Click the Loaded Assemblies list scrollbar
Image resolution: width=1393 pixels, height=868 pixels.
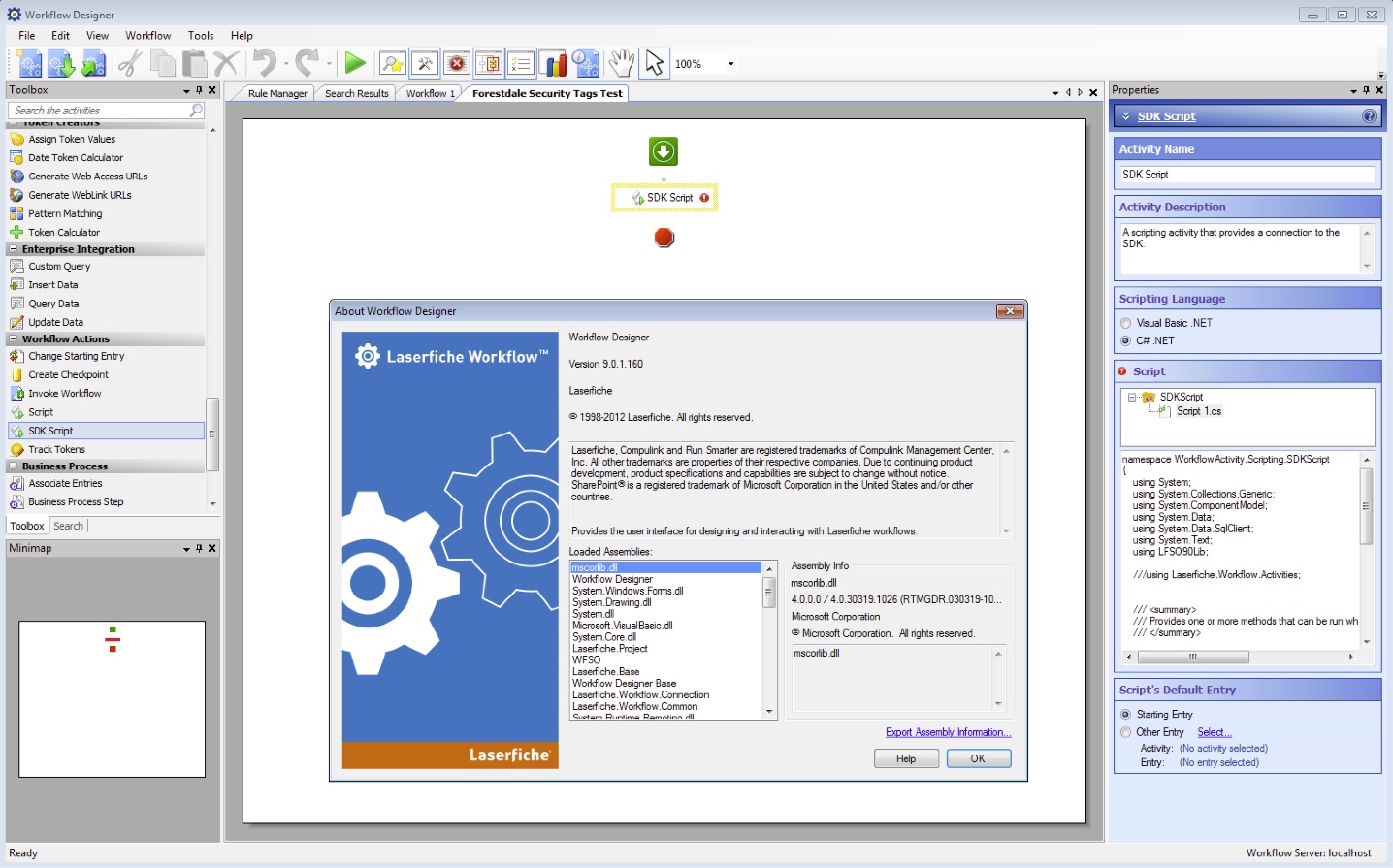[x=769, y=640]
